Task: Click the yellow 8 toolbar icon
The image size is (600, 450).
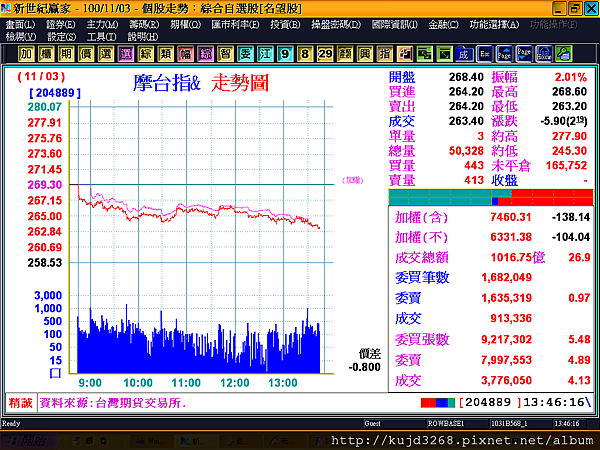Action: pyautogui.click(x=305, y=54)
